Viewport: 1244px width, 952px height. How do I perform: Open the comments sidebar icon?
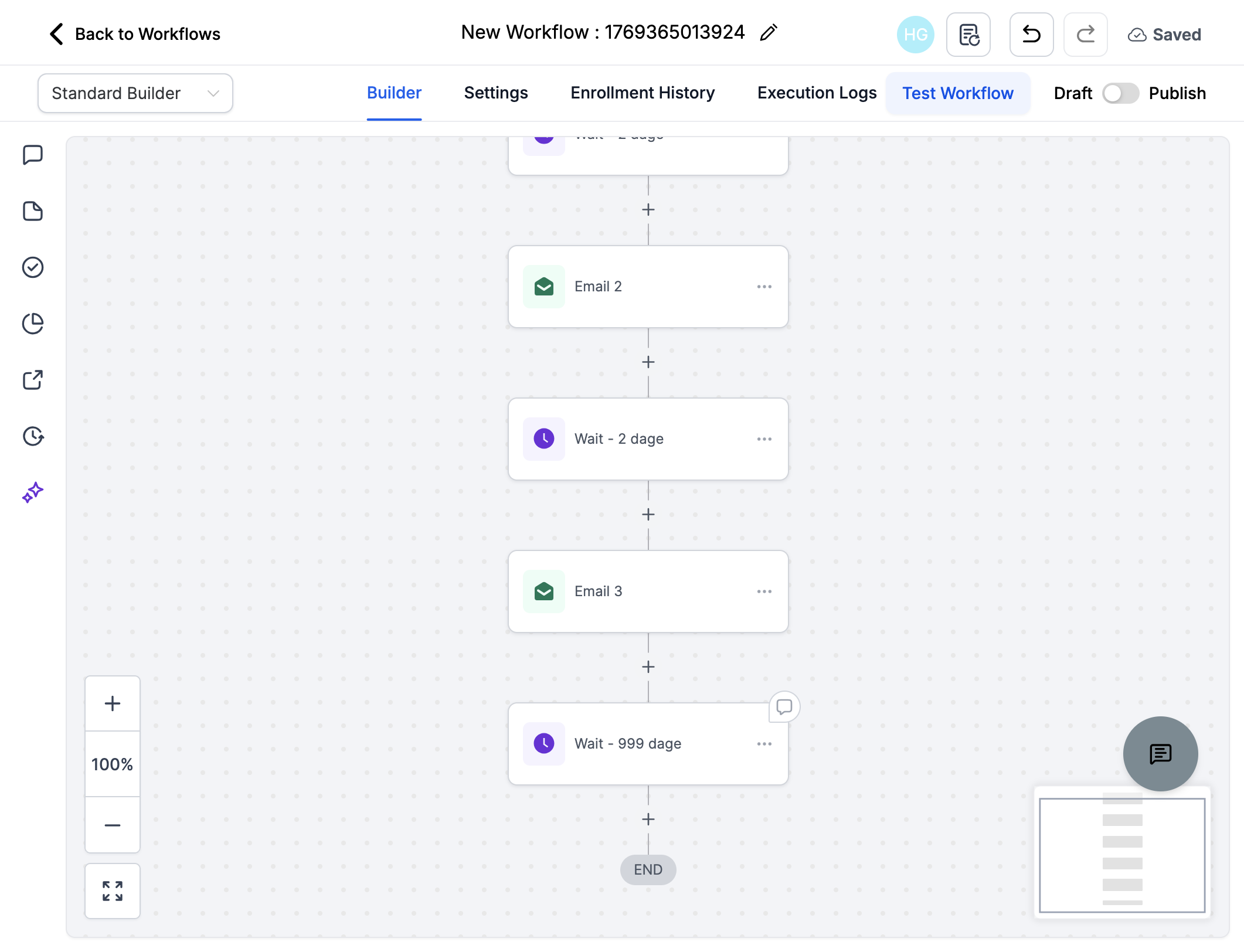(33, 155)
